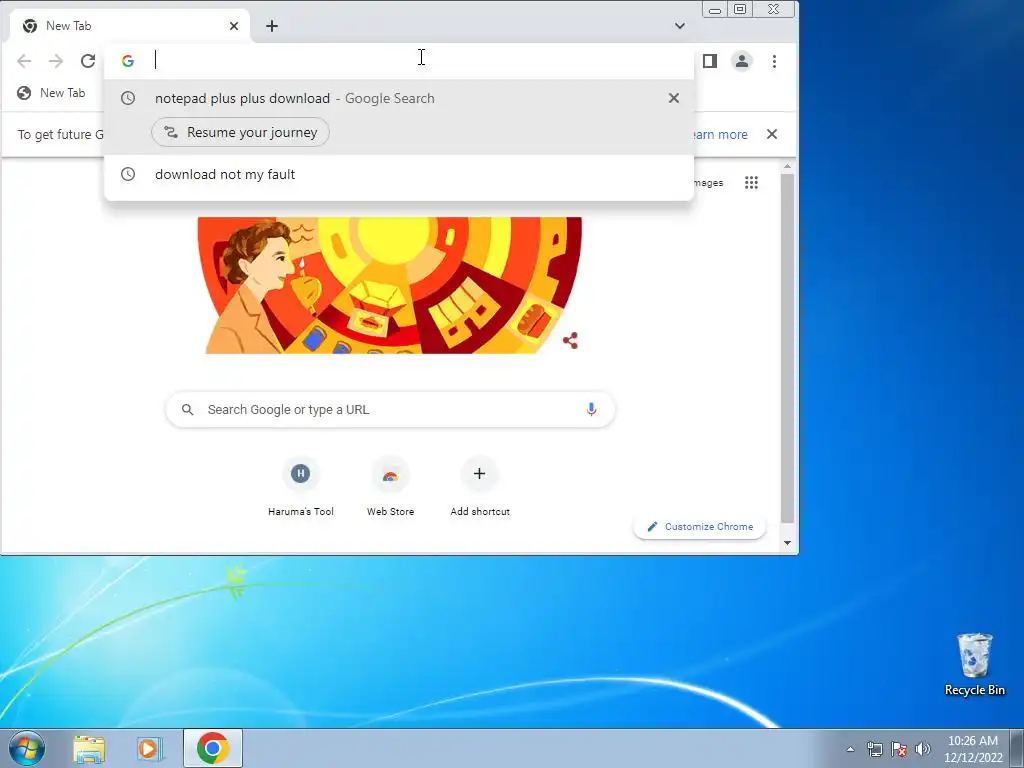Image resolution: width=1024 pixels, height=768 pixels.
Task: Open the tab search dropdown arrow
Action: coord(680,26)
